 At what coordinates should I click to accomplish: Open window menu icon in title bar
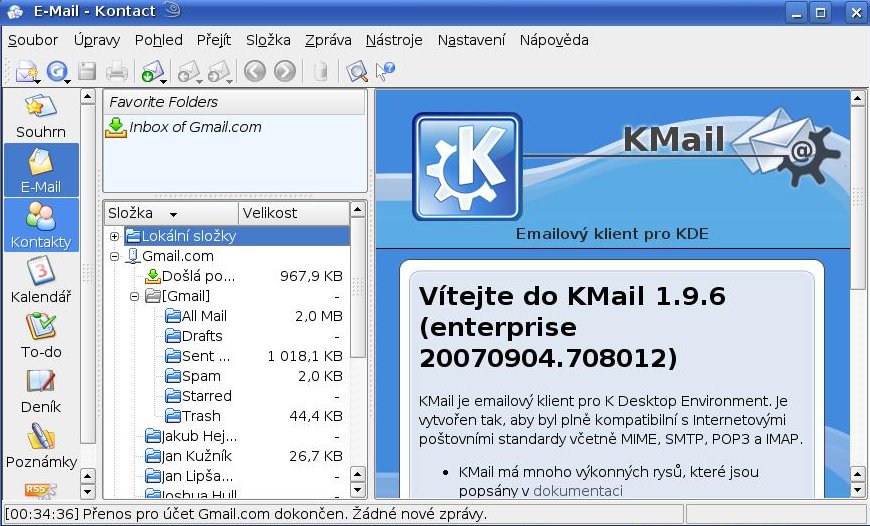click(15, 11)
